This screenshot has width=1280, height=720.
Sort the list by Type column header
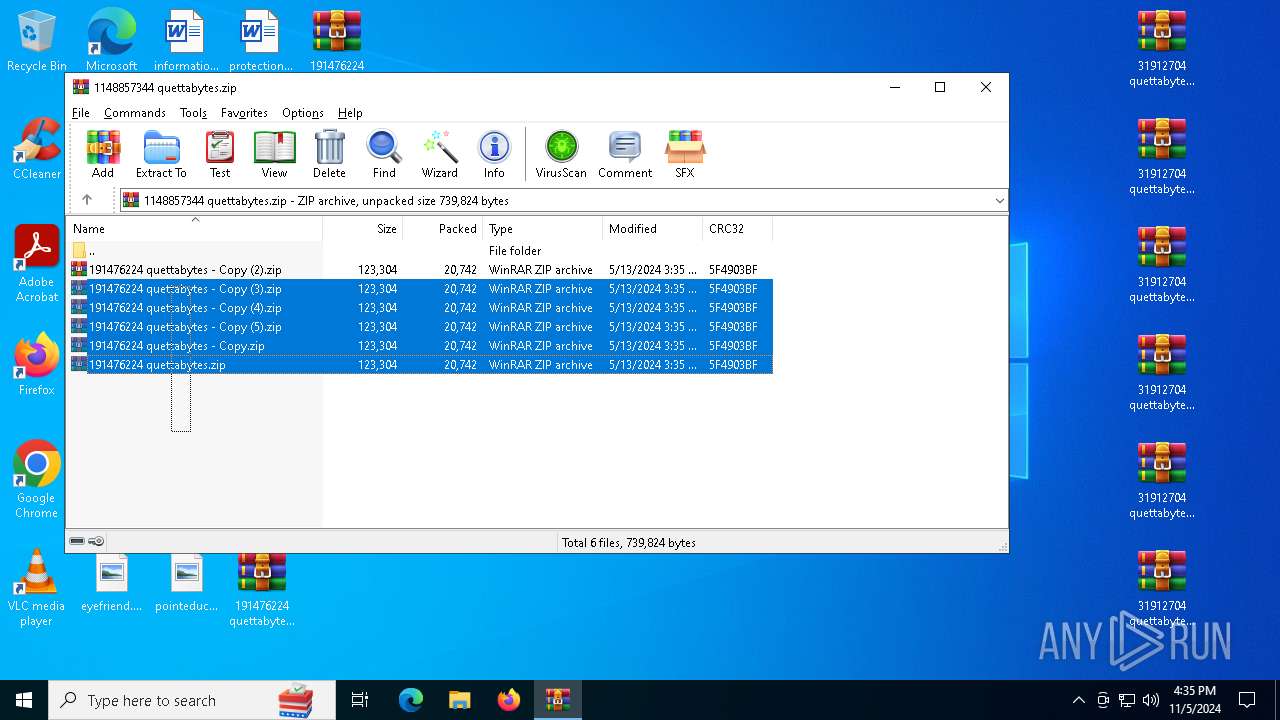pyautogui.click(x=543, y=229)
